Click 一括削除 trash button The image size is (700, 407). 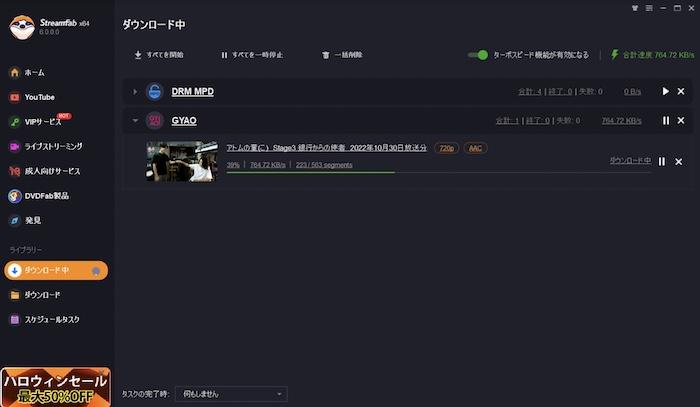(342, 55)
